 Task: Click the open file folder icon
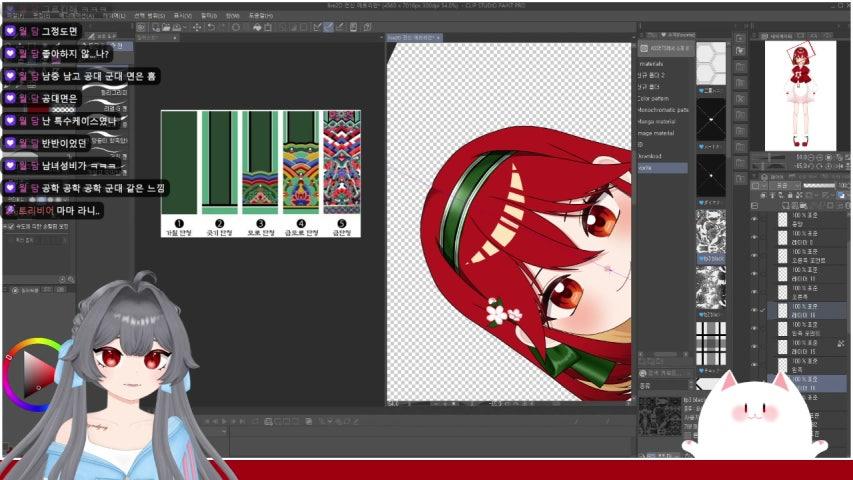[166, 27]
